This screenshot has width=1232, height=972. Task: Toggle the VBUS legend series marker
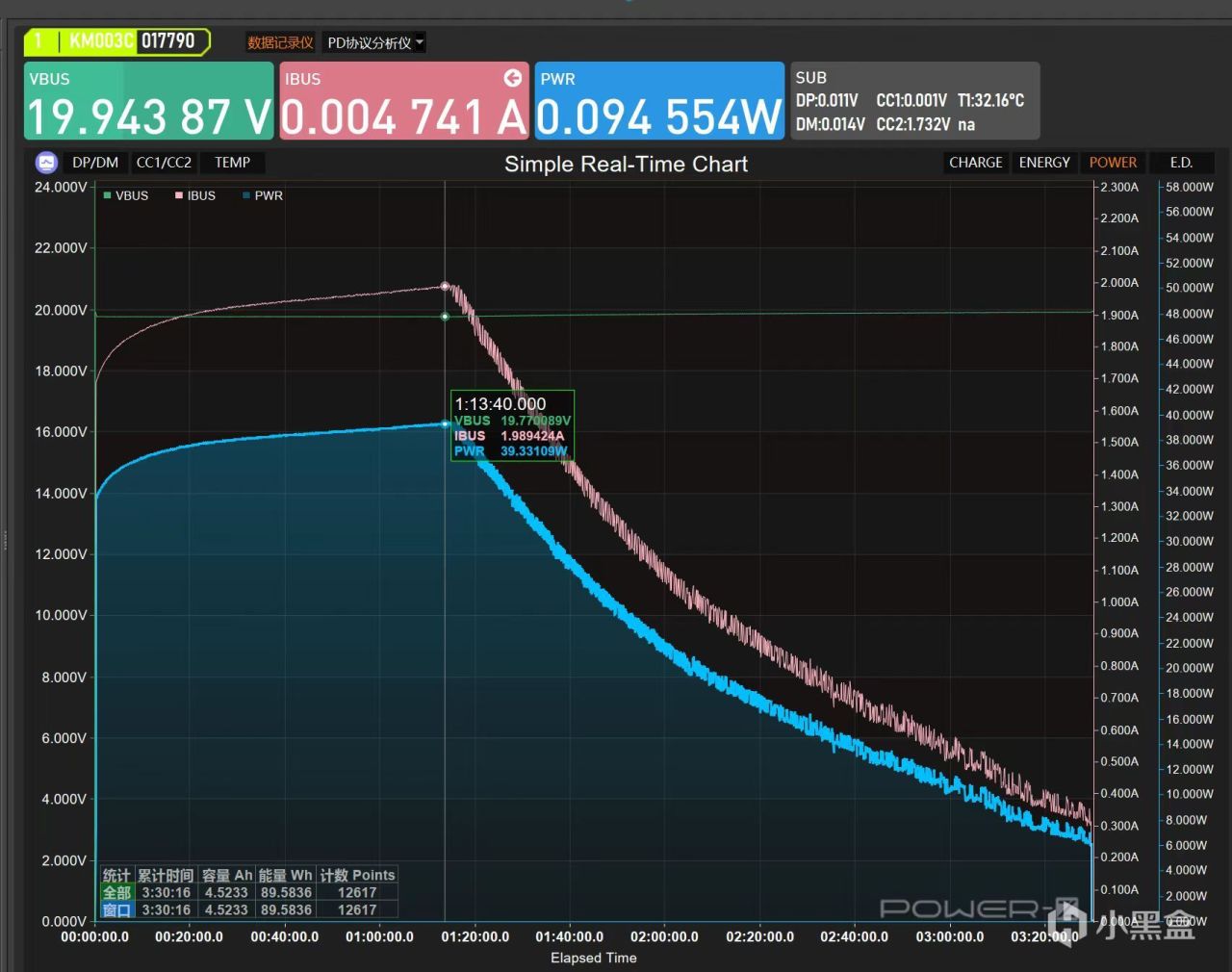coord(108,195)
